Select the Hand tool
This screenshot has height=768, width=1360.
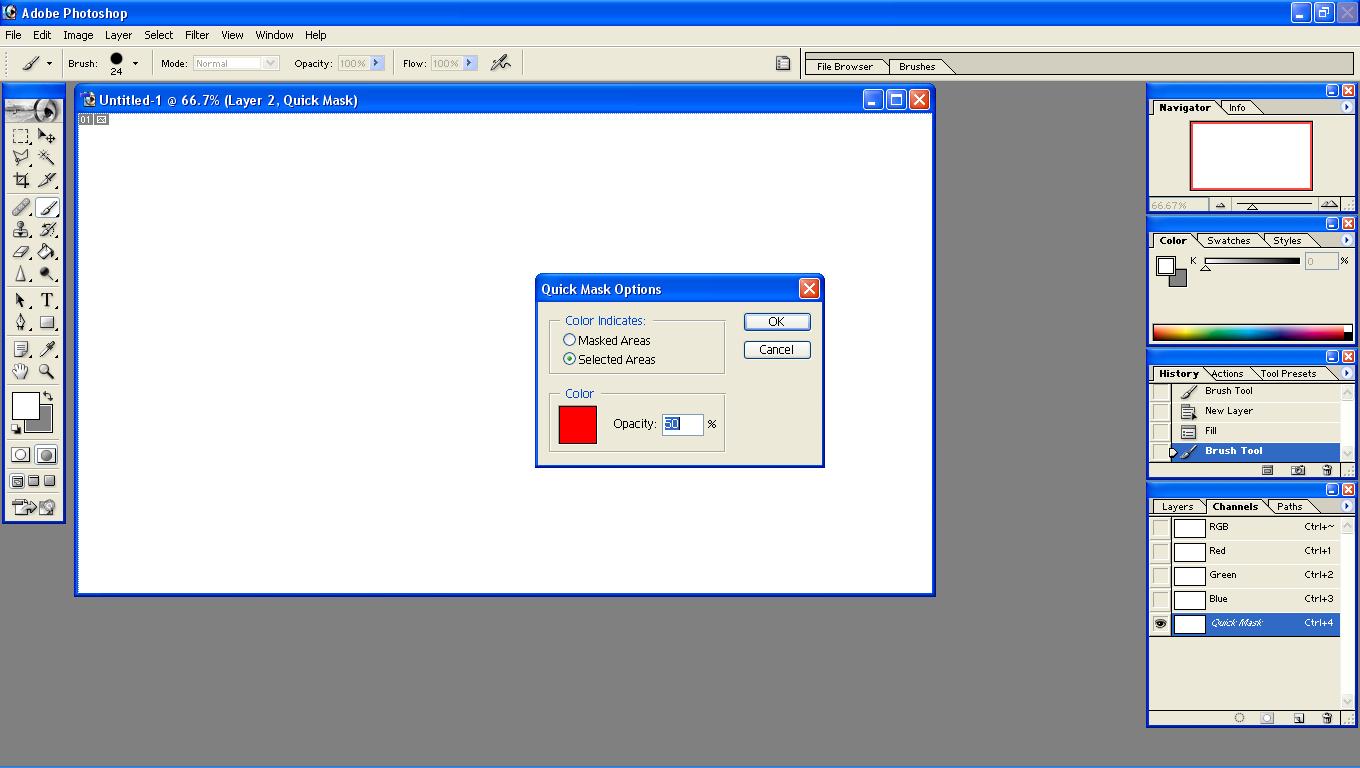pyautogui.click(x=21, y=371)
